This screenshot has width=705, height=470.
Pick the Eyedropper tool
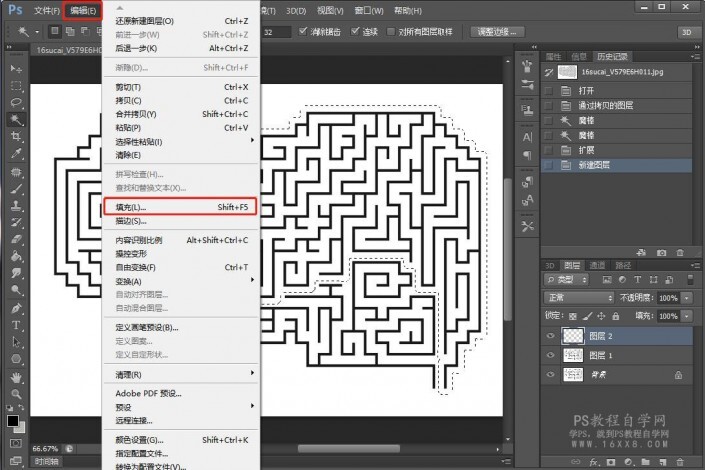pyautogui.click(x=16, y=153)
